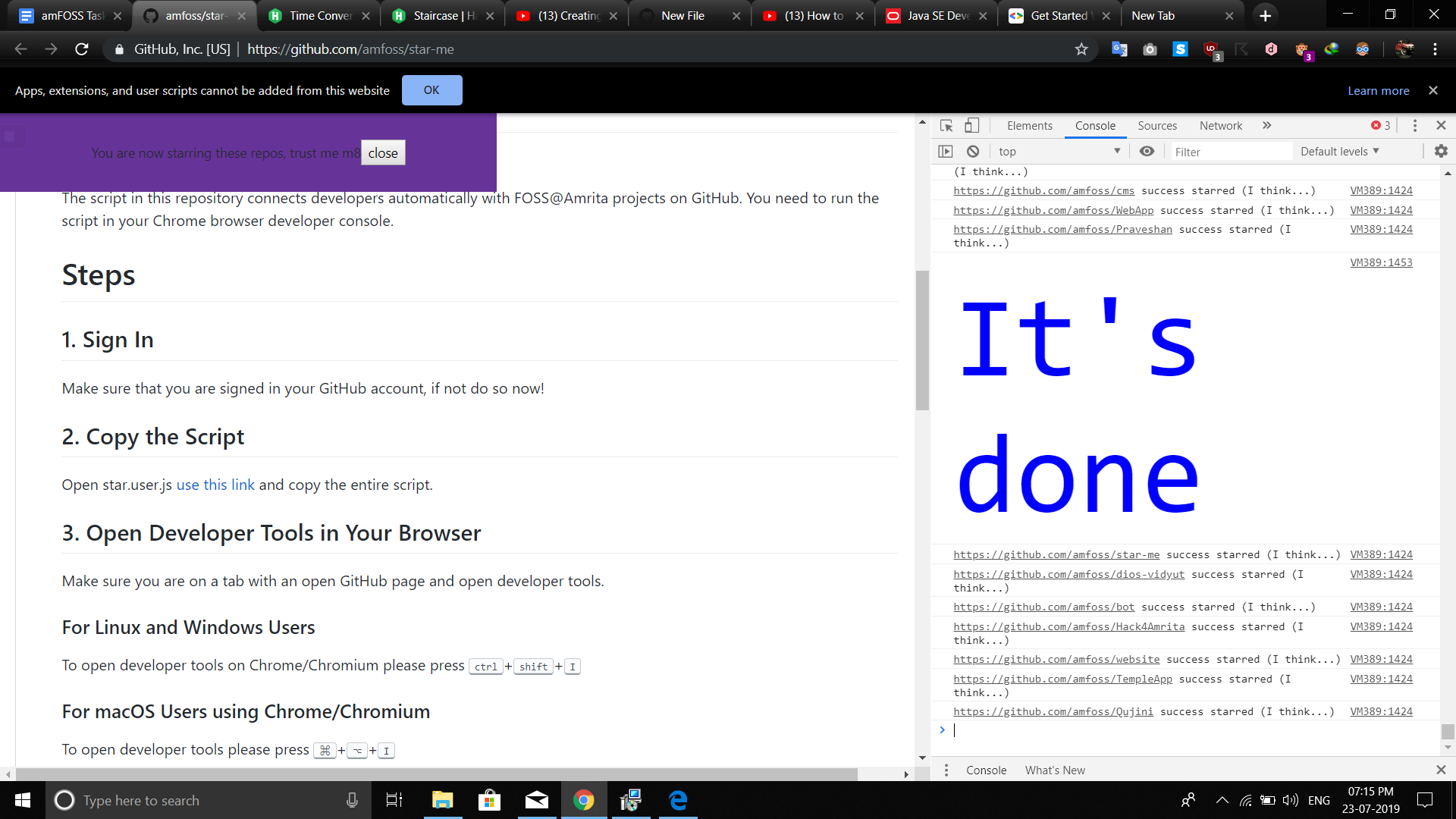Open File Explorer from the taskbar
Image resolution: width=1456 pixels, height=819 pixels.
coord(442,800)
